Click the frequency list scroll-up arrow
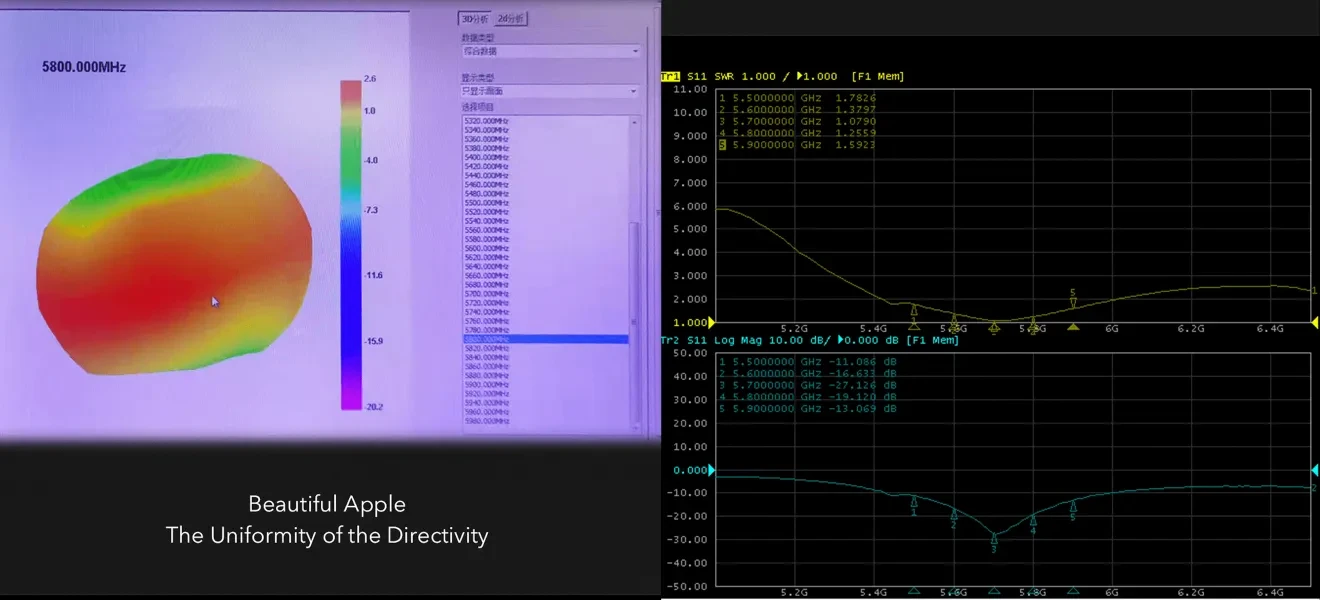Image resolution: width=1320 pixels, height=600 pixels. coord(633,121)
